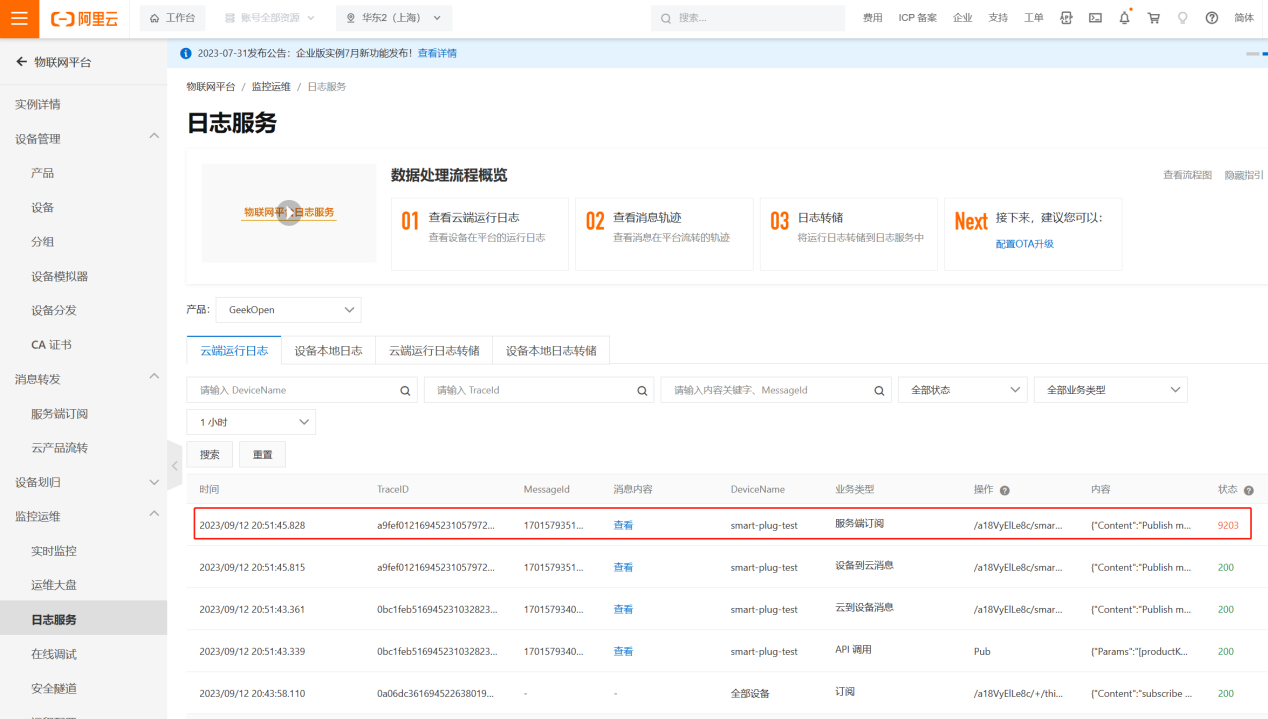Image resolution: width=1268 pixels, height=719 pixels.
Task: Click the help question mark icon
Action: coord(1211,18)
